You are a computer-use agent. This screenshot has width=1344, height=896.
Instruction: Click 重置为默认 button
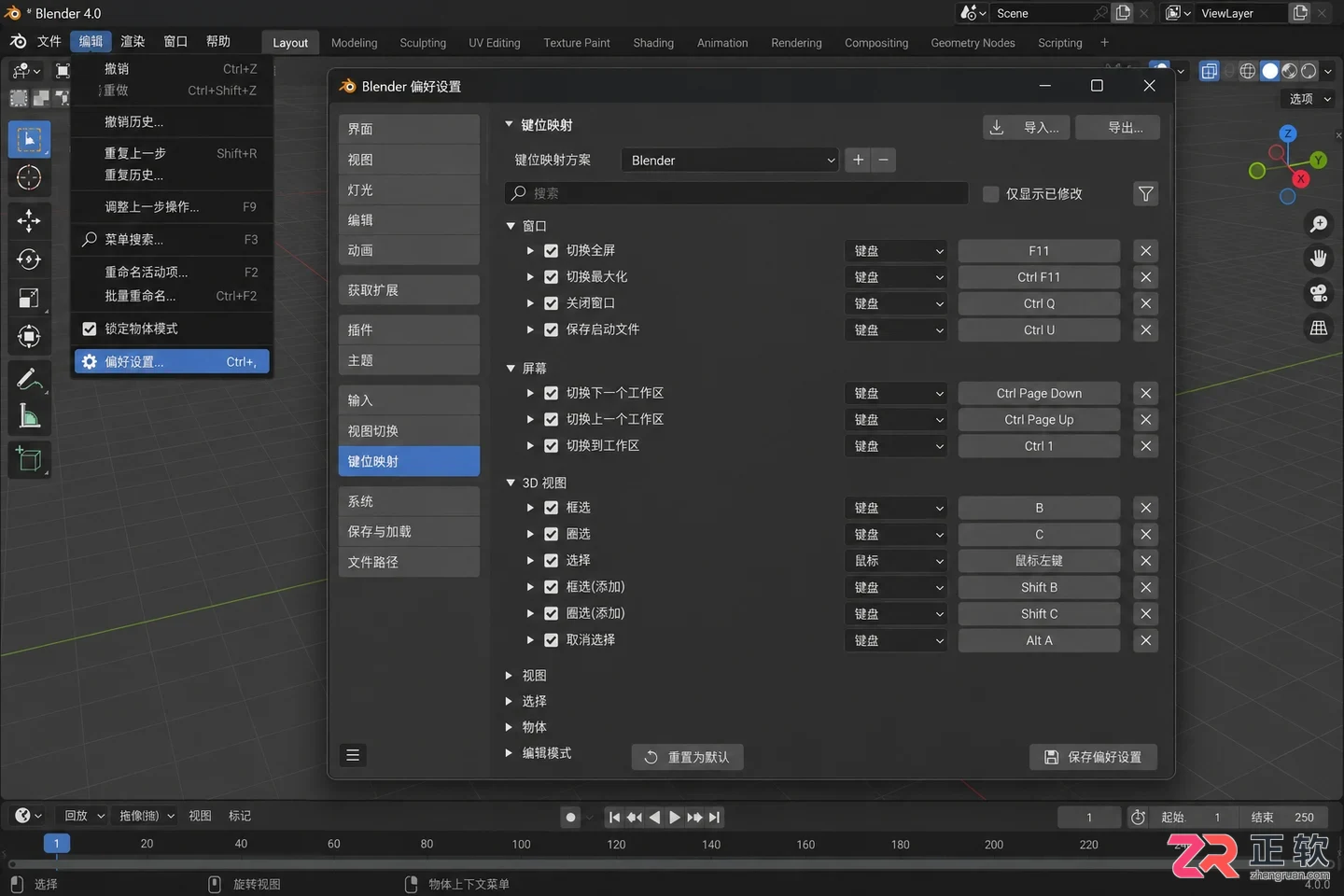coord(688,757)
